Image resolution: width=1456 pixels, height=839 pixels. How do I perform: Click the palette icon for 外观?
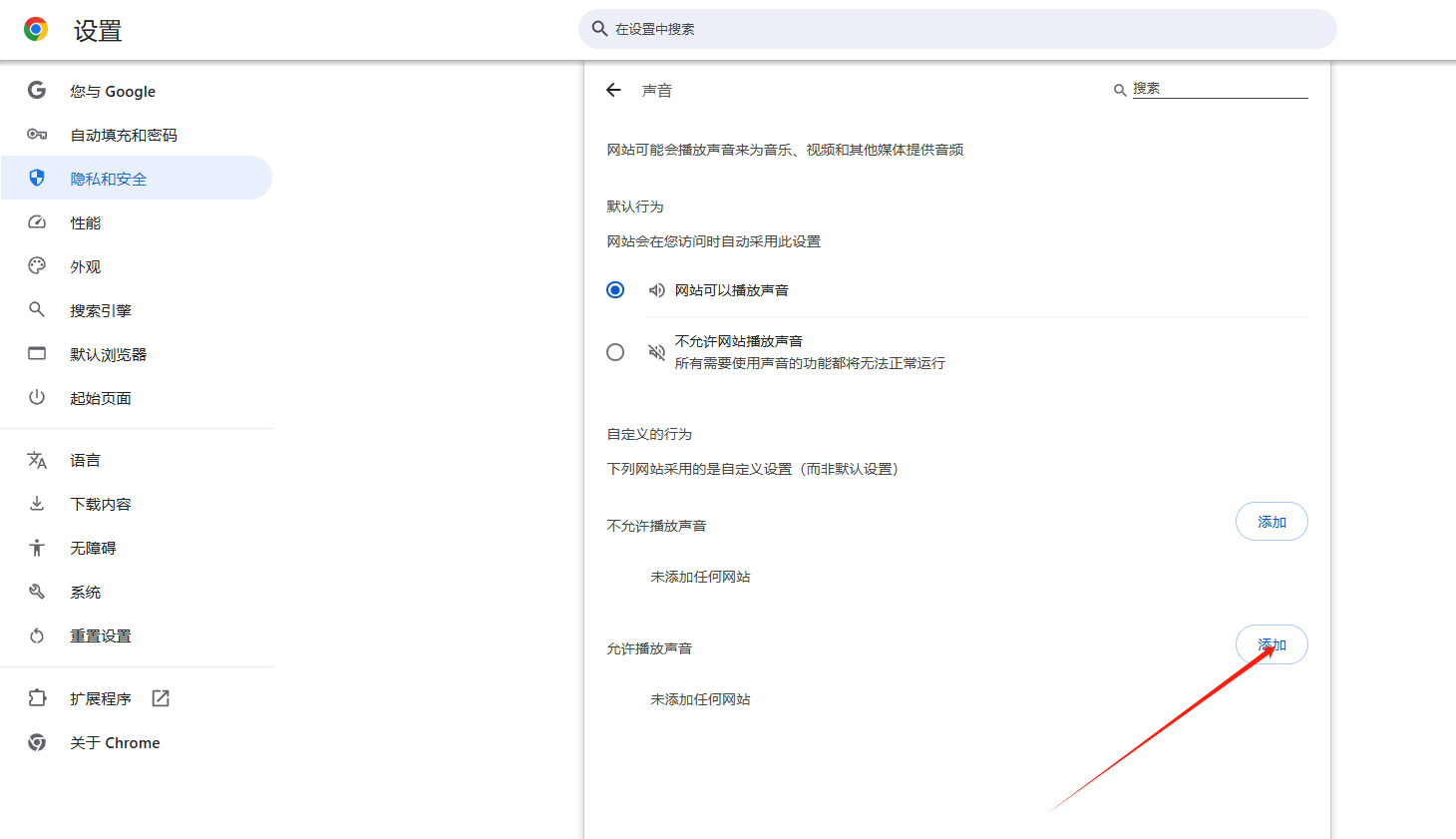(37, 266)
